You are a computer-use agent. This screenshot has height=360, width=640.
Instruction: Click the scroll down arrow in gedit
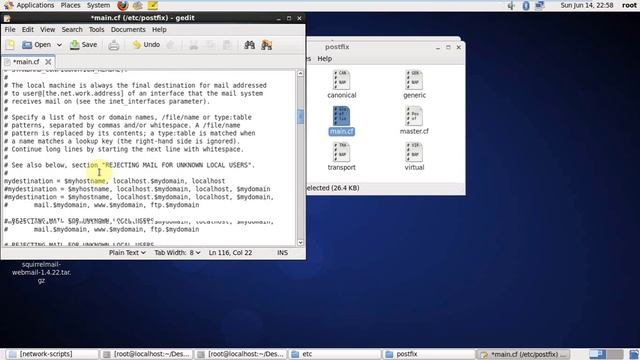click(x=300, y=242)
